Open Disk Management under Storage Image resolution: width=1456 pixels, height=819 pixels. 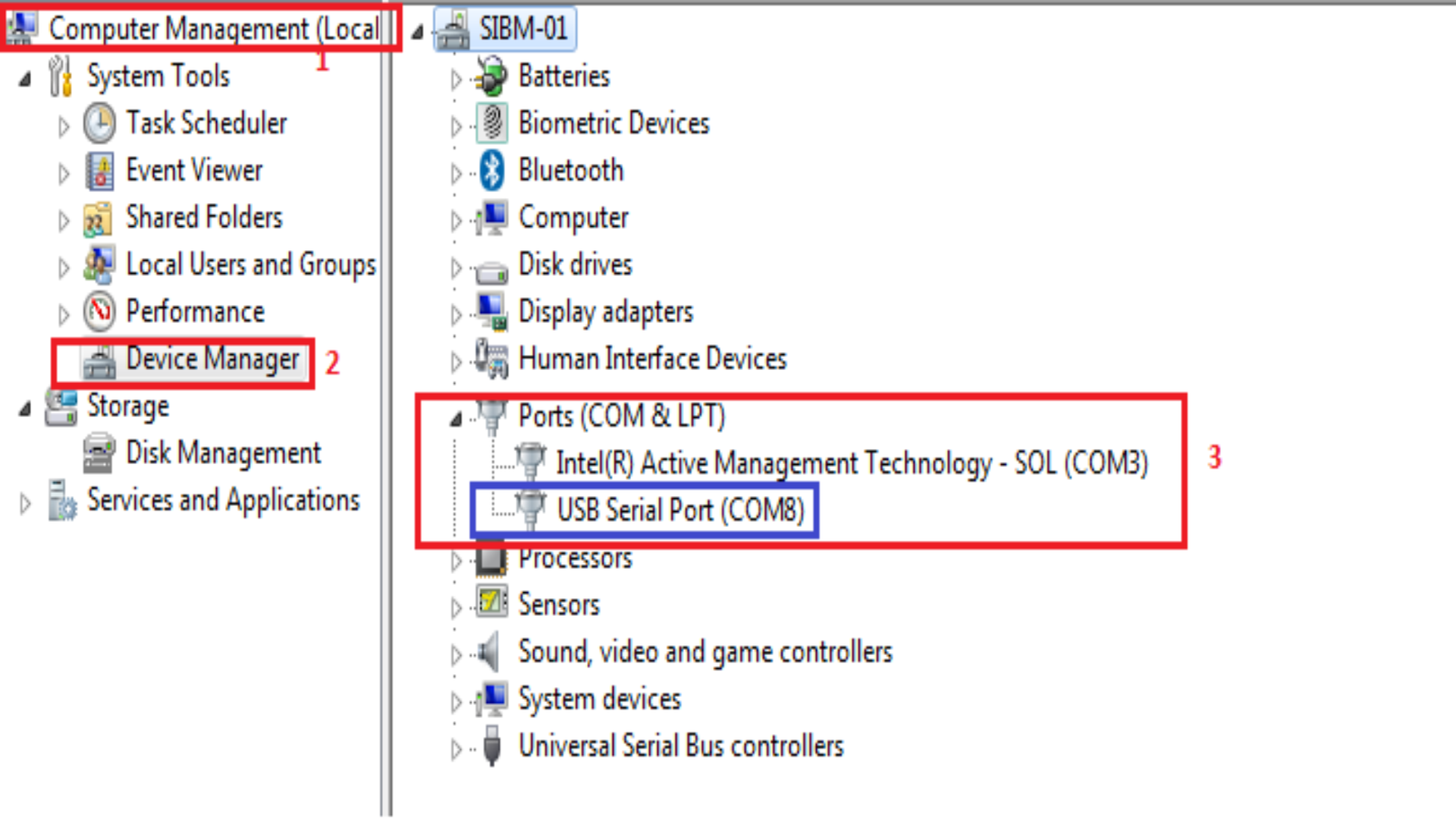223,453
